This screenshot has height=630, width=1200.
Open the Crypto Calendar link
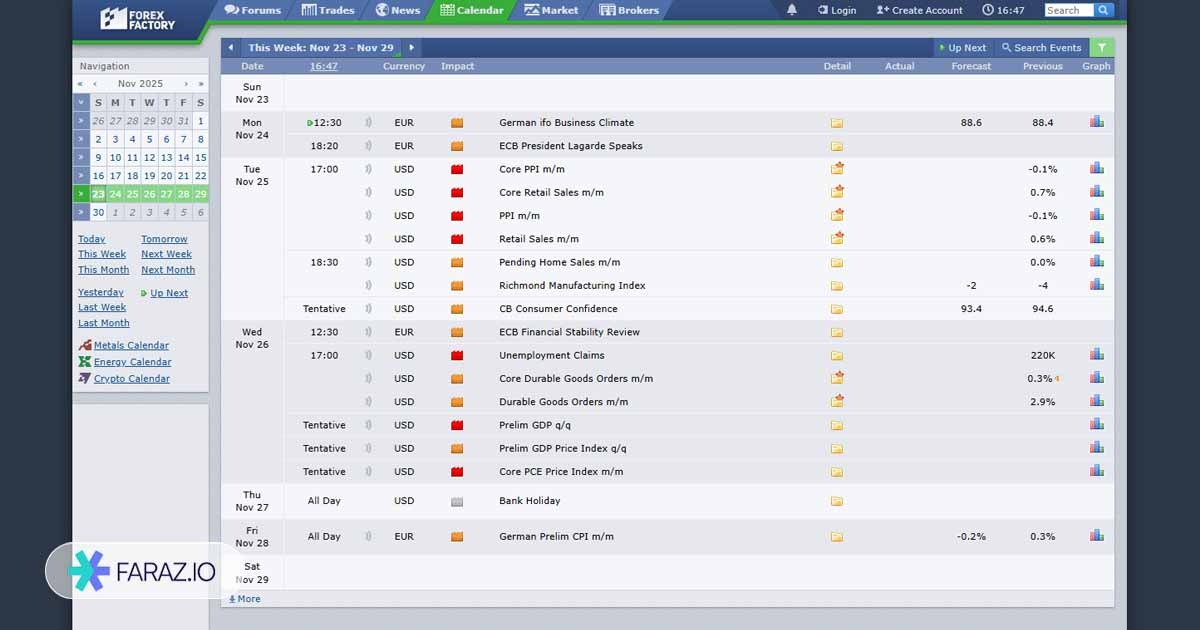tap(131, 379)
